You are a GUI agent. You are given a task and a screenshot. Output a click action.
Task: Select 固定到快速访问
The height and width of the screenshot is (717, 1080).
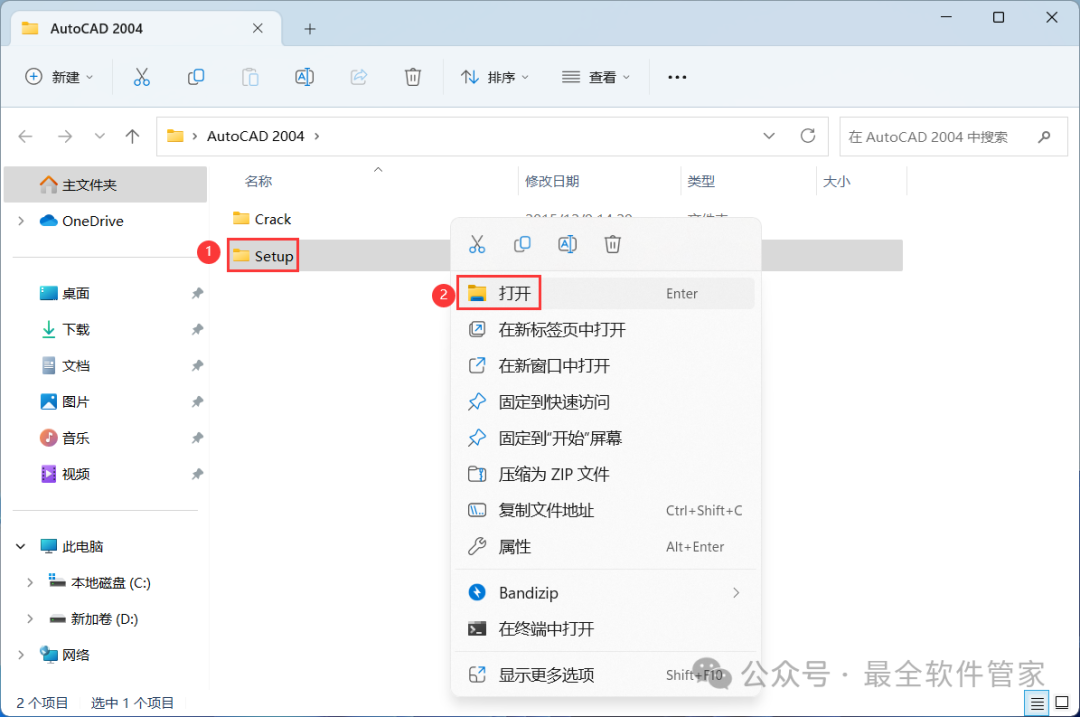605,402
